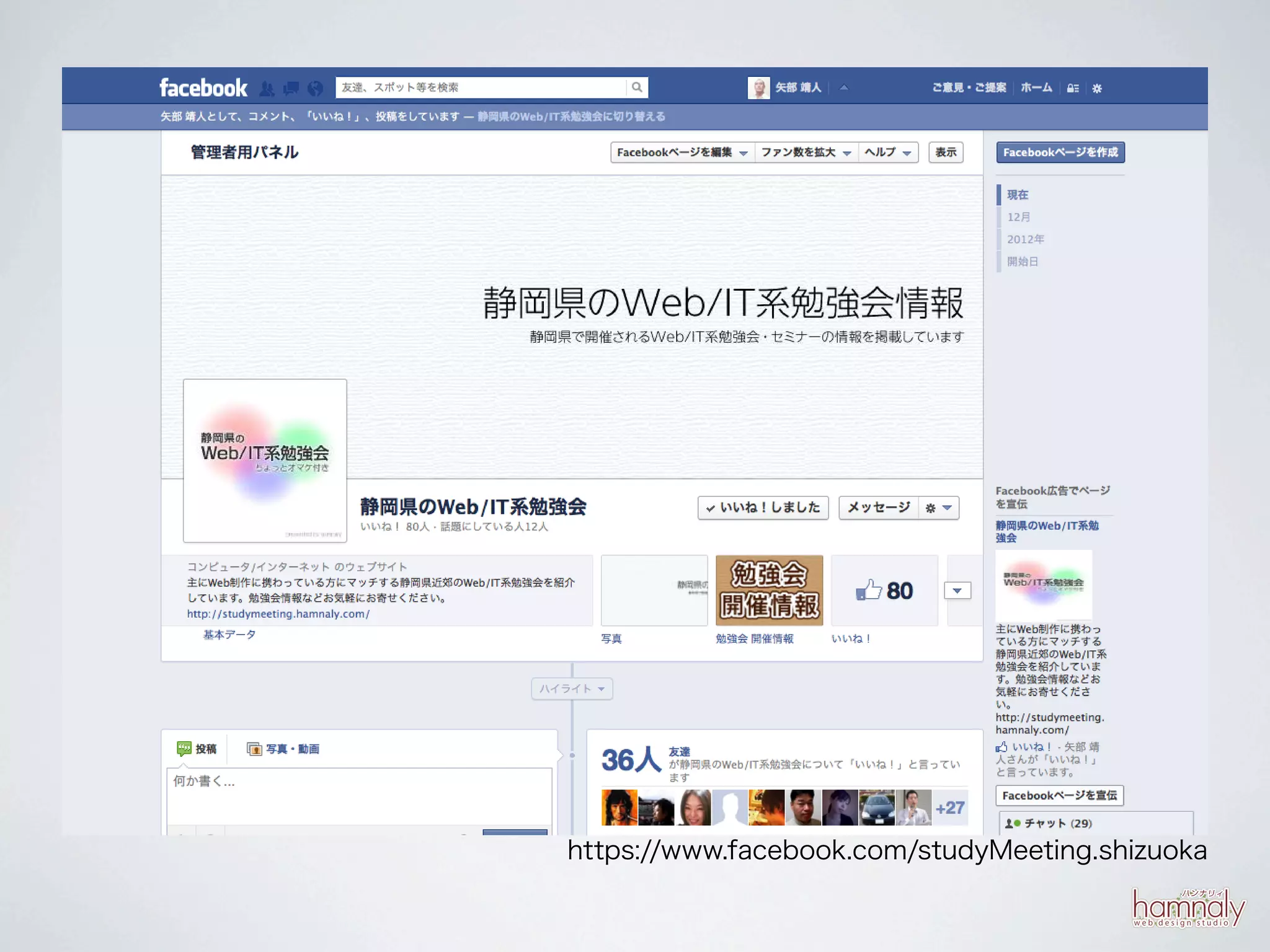Click sidebar いいね! link
The height and width of the screenshot is (952, 1270).
pos(1032,747)
